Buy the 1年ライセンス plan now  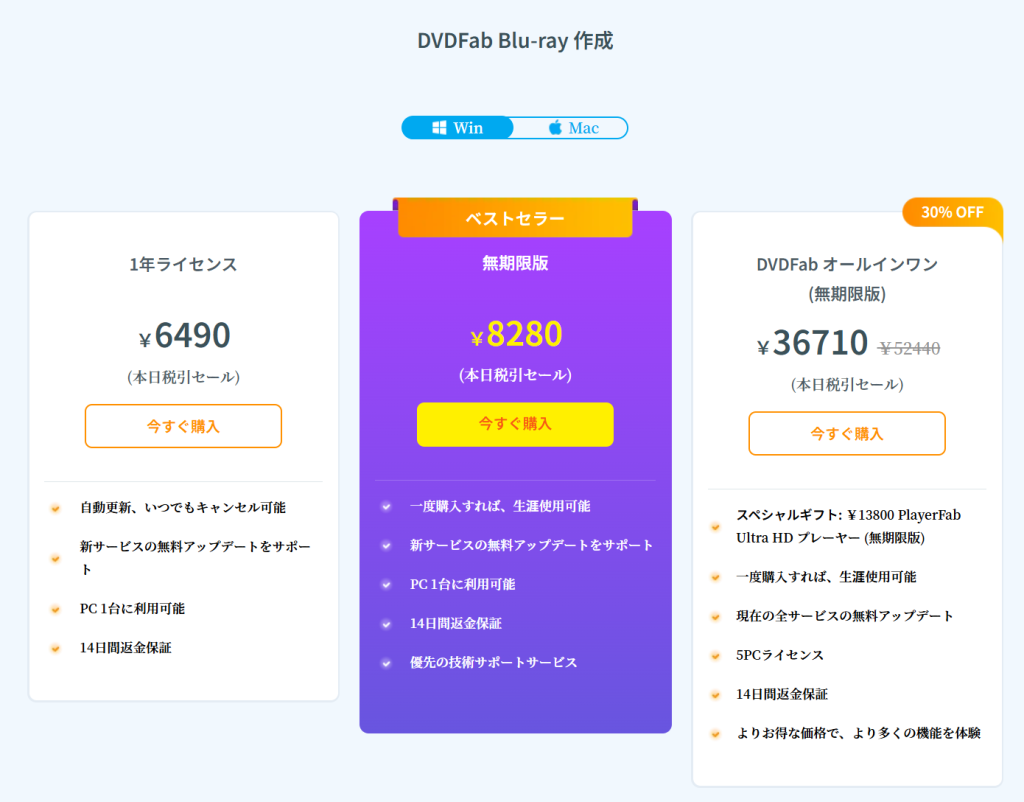[184, 426]
